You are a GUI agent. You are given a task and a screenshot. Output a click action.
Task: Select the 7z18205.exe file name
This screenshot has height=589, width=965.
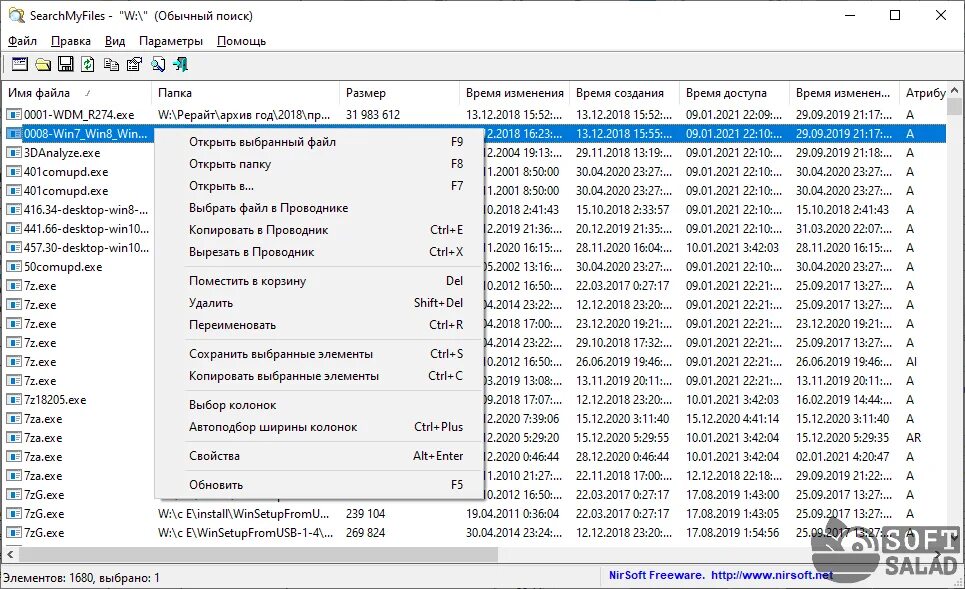[x=55, y=400]
